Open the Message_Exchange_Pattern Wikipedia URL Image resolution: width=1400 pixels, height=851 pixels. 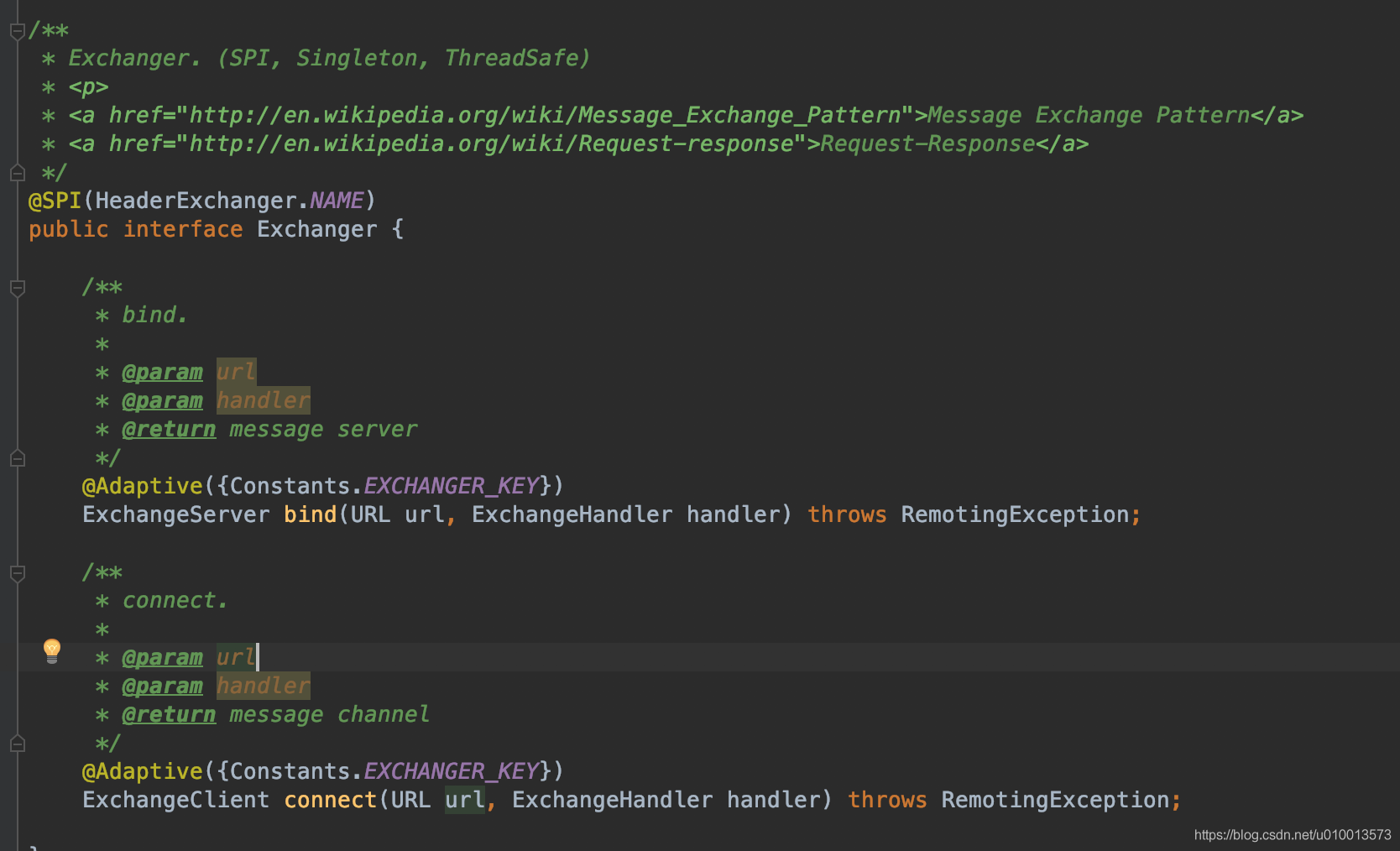[x=546, y=115]
